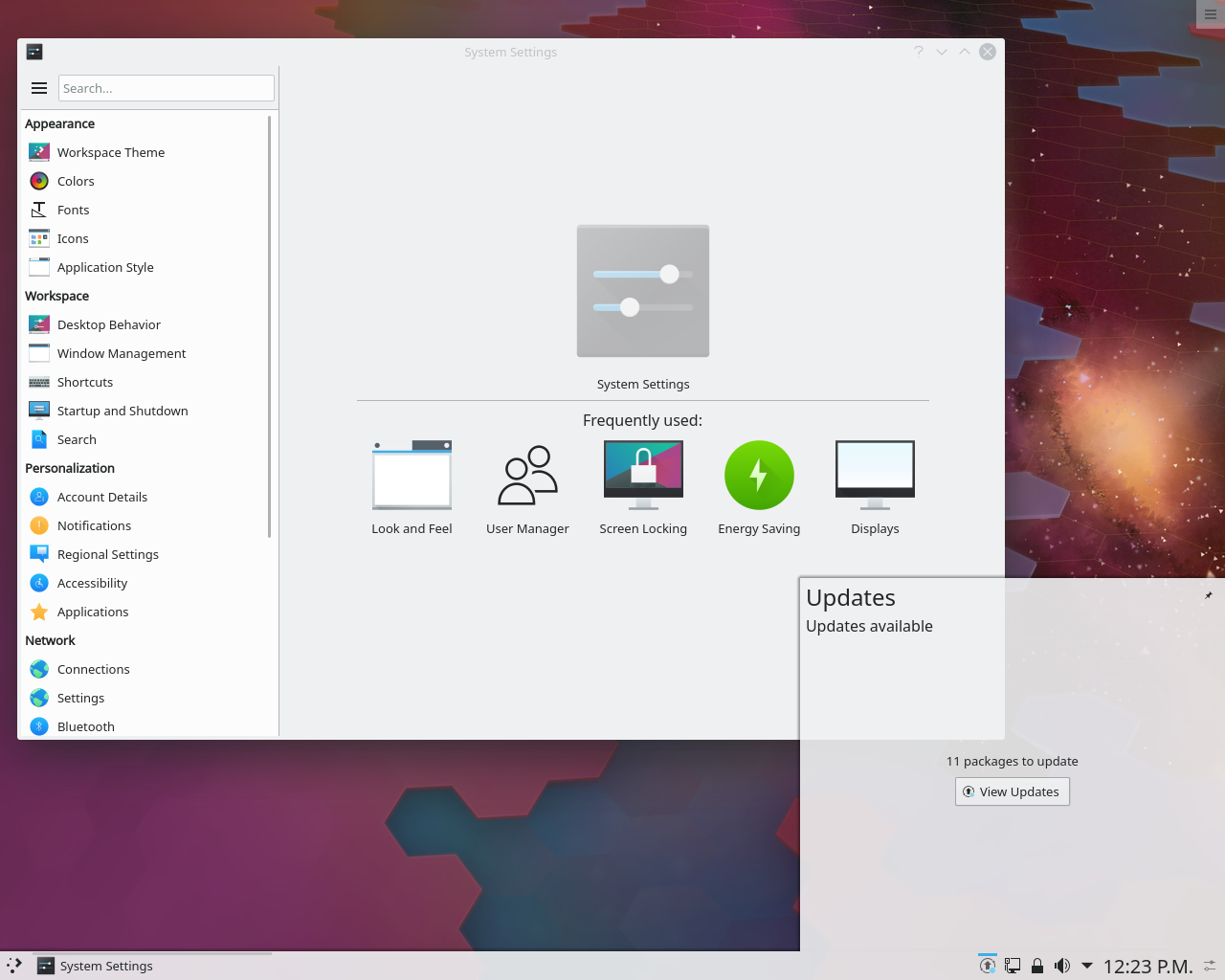
Task: Open Energy Saving settings
Action: click(758, 474)
